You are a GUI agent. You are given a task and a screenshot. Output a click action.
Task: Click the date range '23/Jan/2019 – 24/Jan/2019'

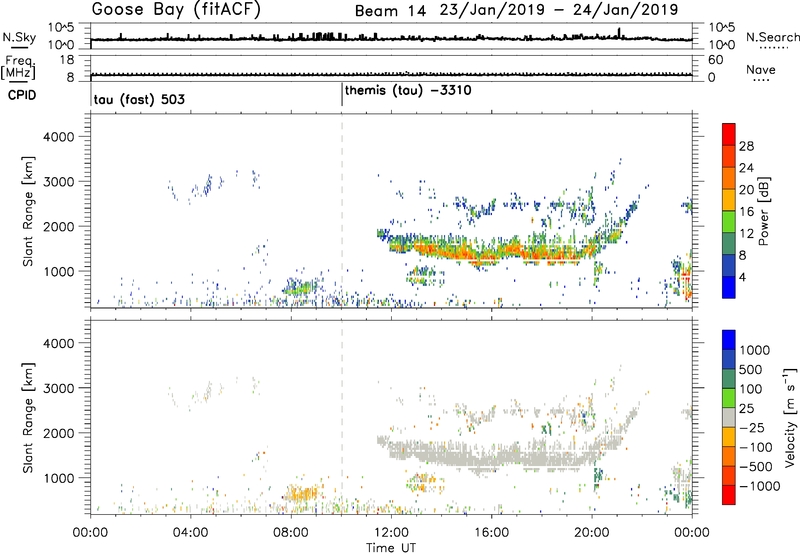click(559, 10)
